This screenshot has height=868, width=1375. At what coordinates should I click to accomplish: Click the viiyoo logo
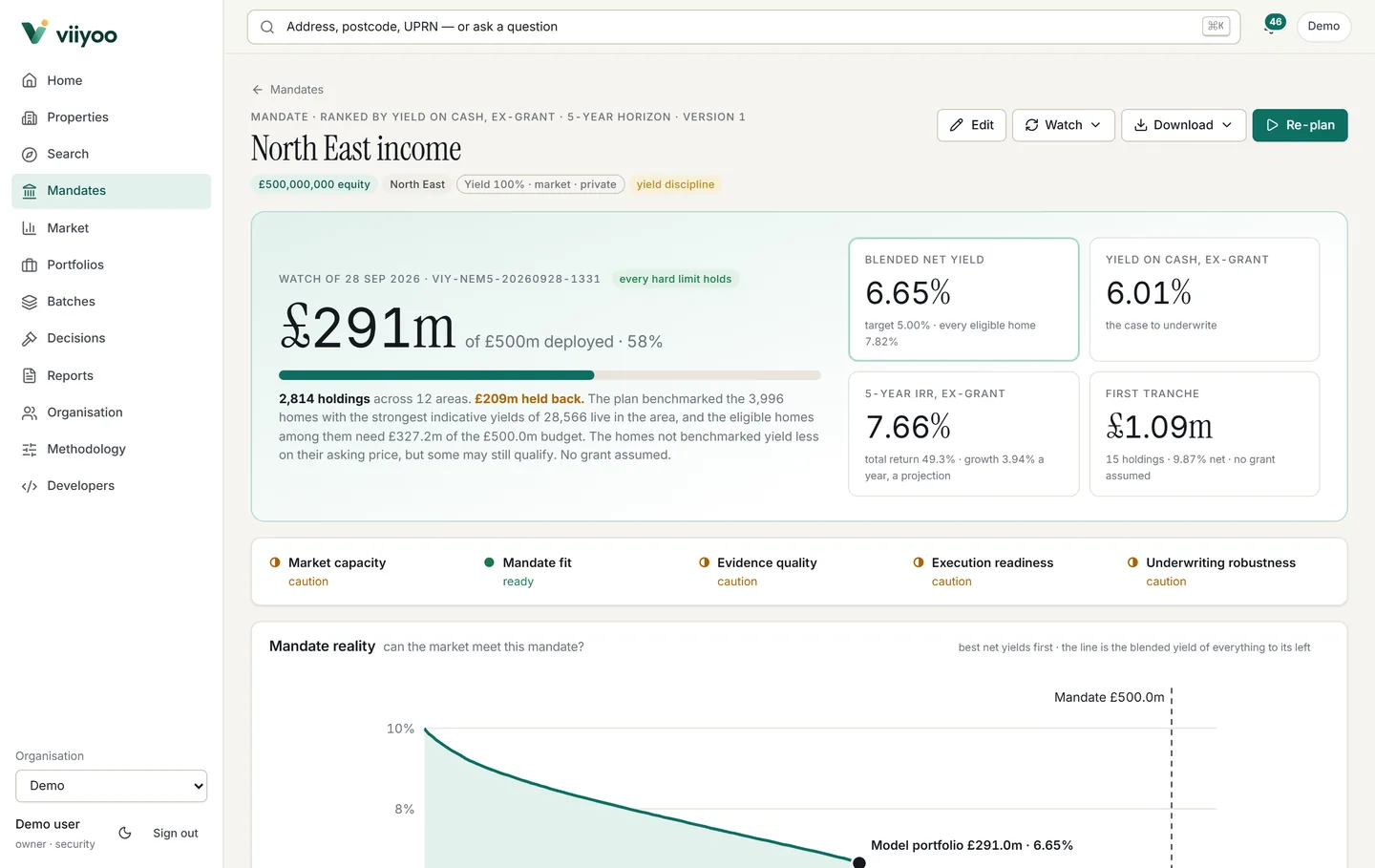tap(69, 33)
